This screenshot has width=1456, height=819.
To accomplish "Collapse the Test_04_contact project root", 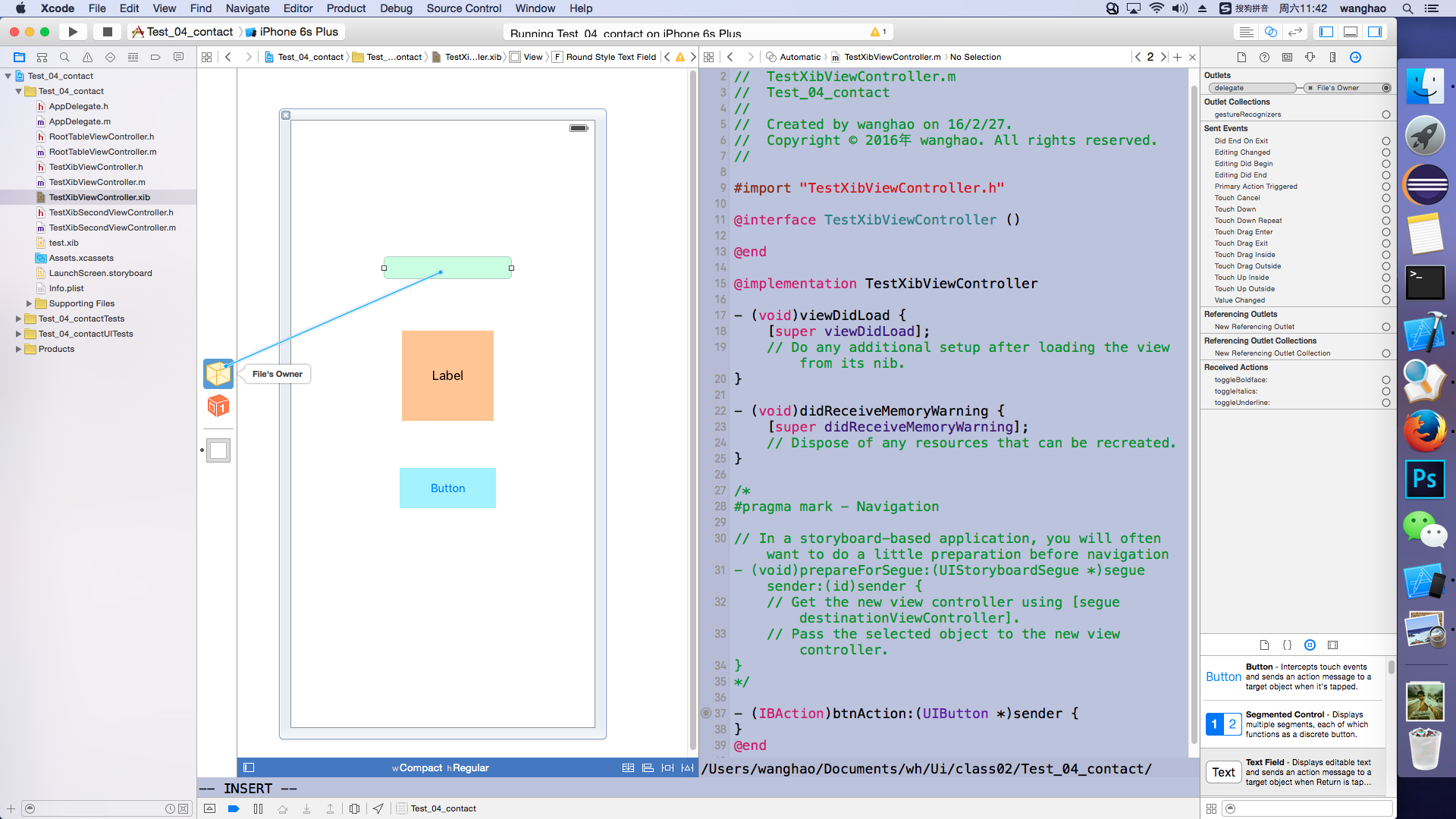I will tap(8, 76).
